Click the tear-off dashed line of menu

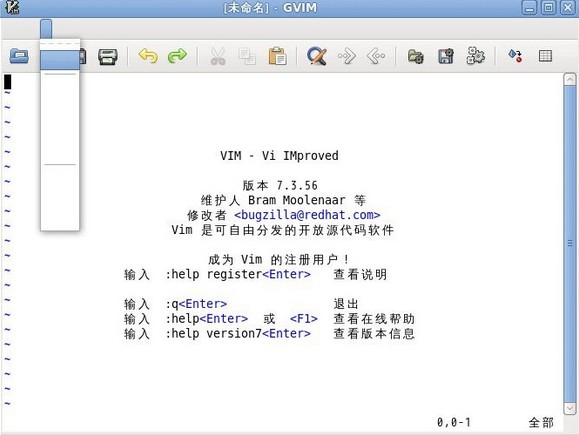coord(60,44)
